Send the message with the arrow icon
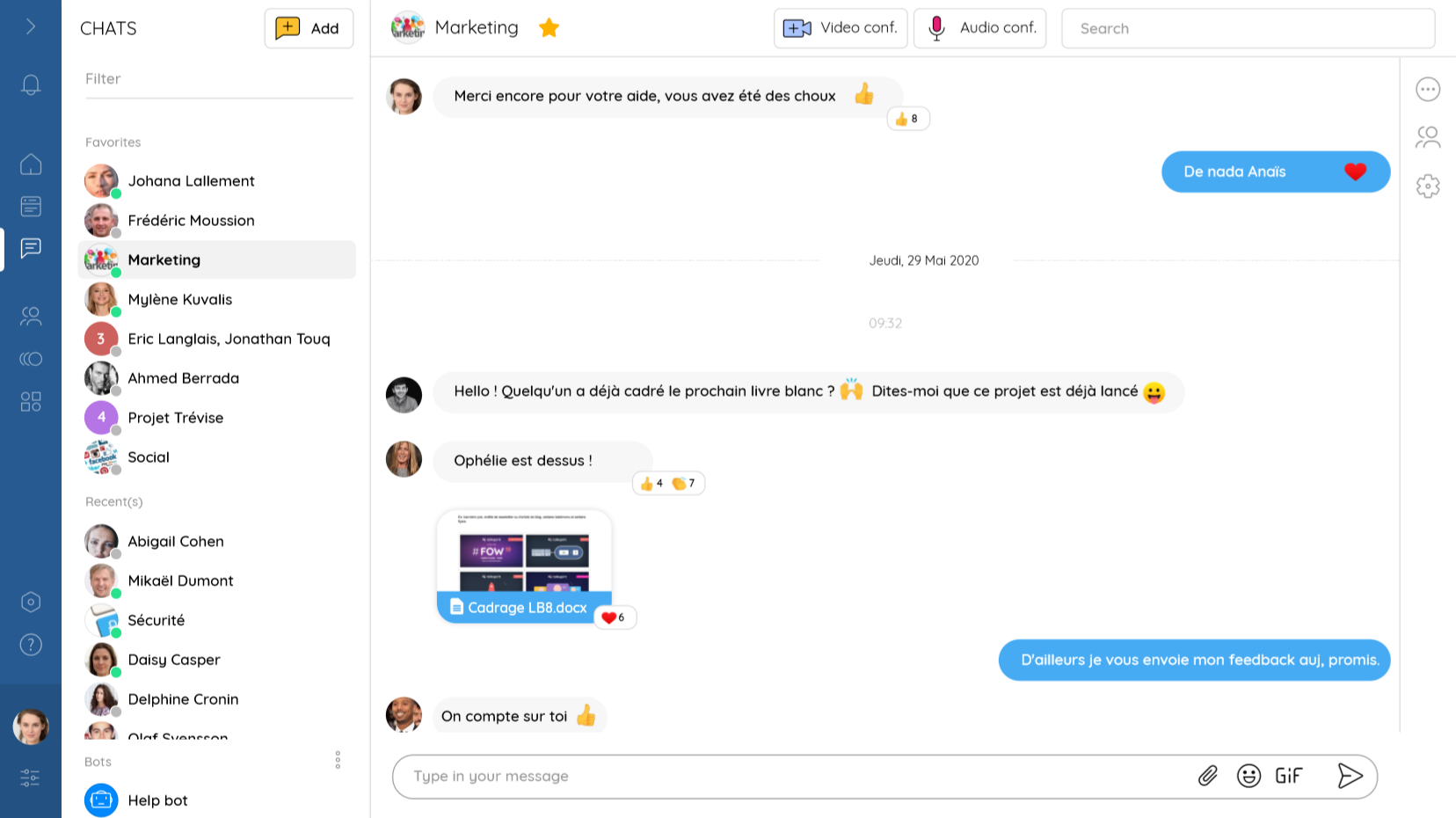Viewport: 1456px width, 818px height. tap(1350, 776)
